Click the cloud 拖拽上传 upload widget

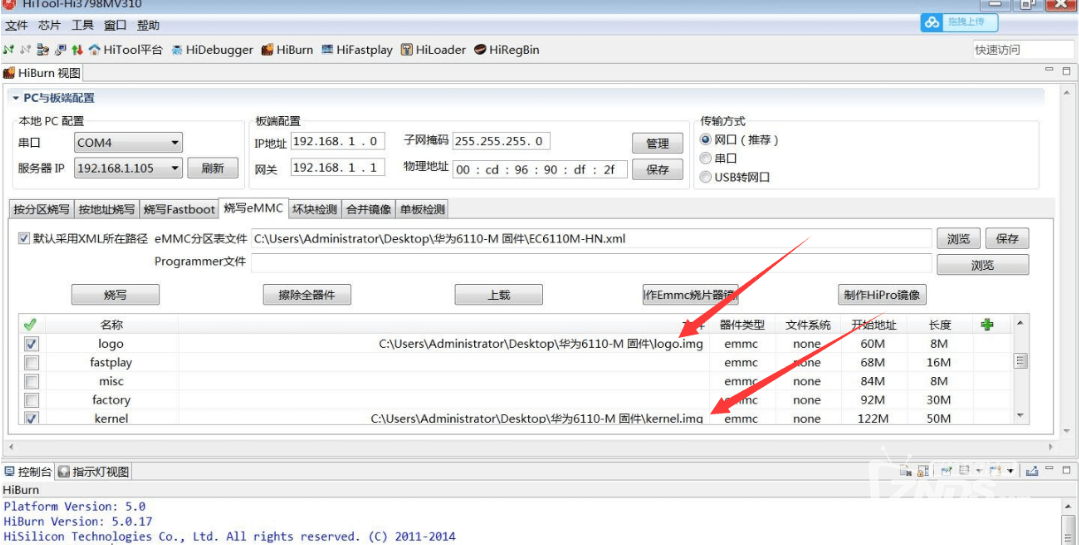(959, 22)
